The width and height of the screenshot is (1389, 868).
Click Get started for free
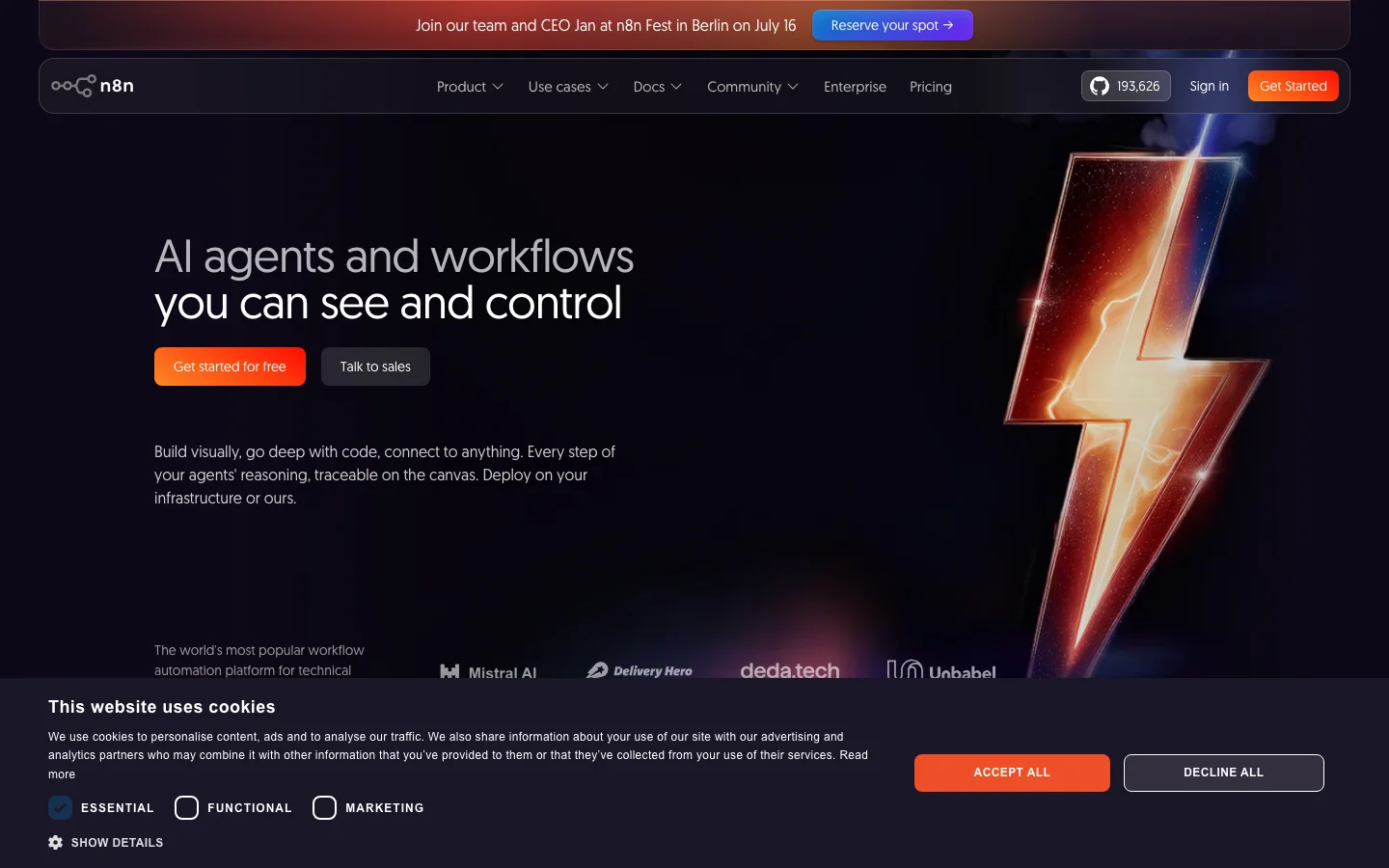(230, 366)
